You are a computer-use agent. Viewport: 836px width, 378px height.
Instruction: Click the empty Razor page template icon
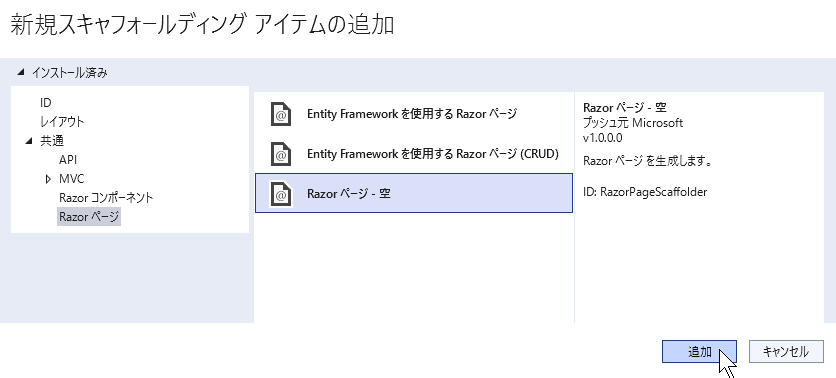click(281, 195)
